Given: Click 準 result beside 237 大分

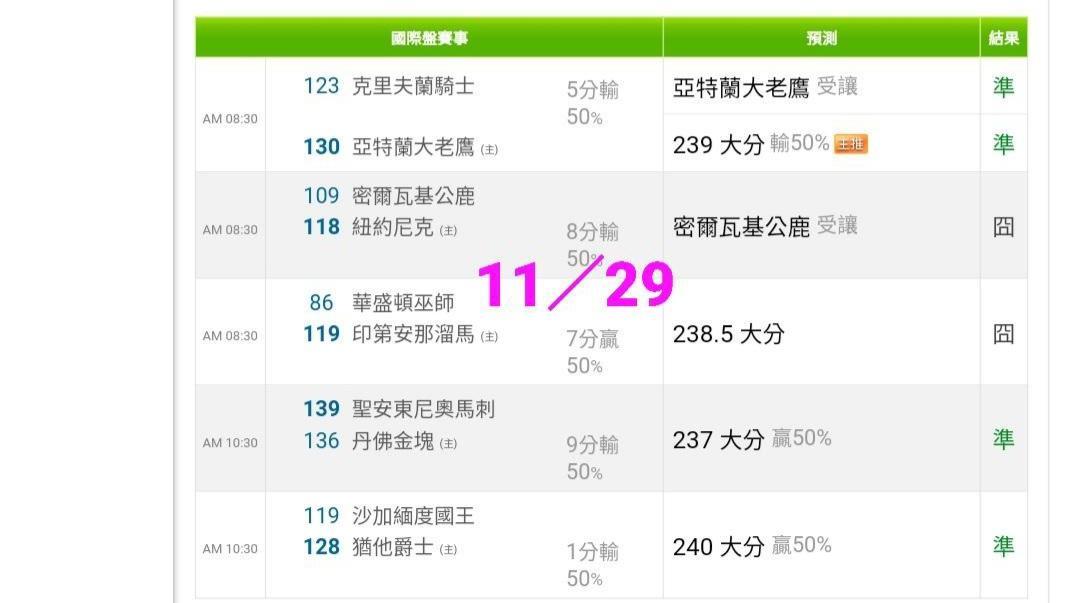Looking at the screenshot, I should click(x=1003, y=439).
